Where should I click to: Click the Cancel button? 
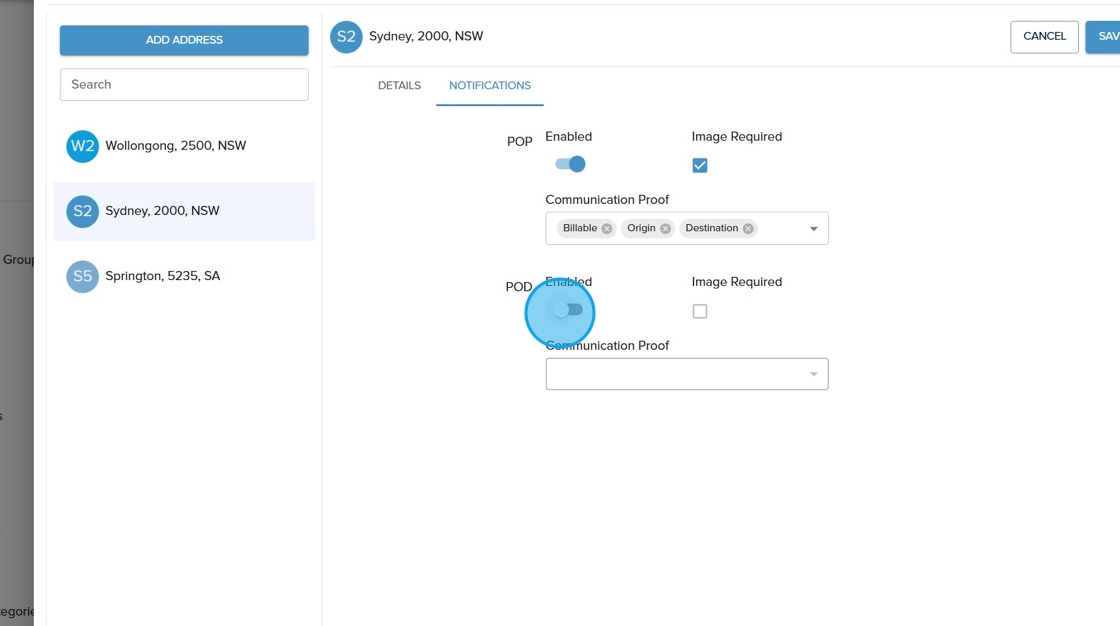[1044, 37]
